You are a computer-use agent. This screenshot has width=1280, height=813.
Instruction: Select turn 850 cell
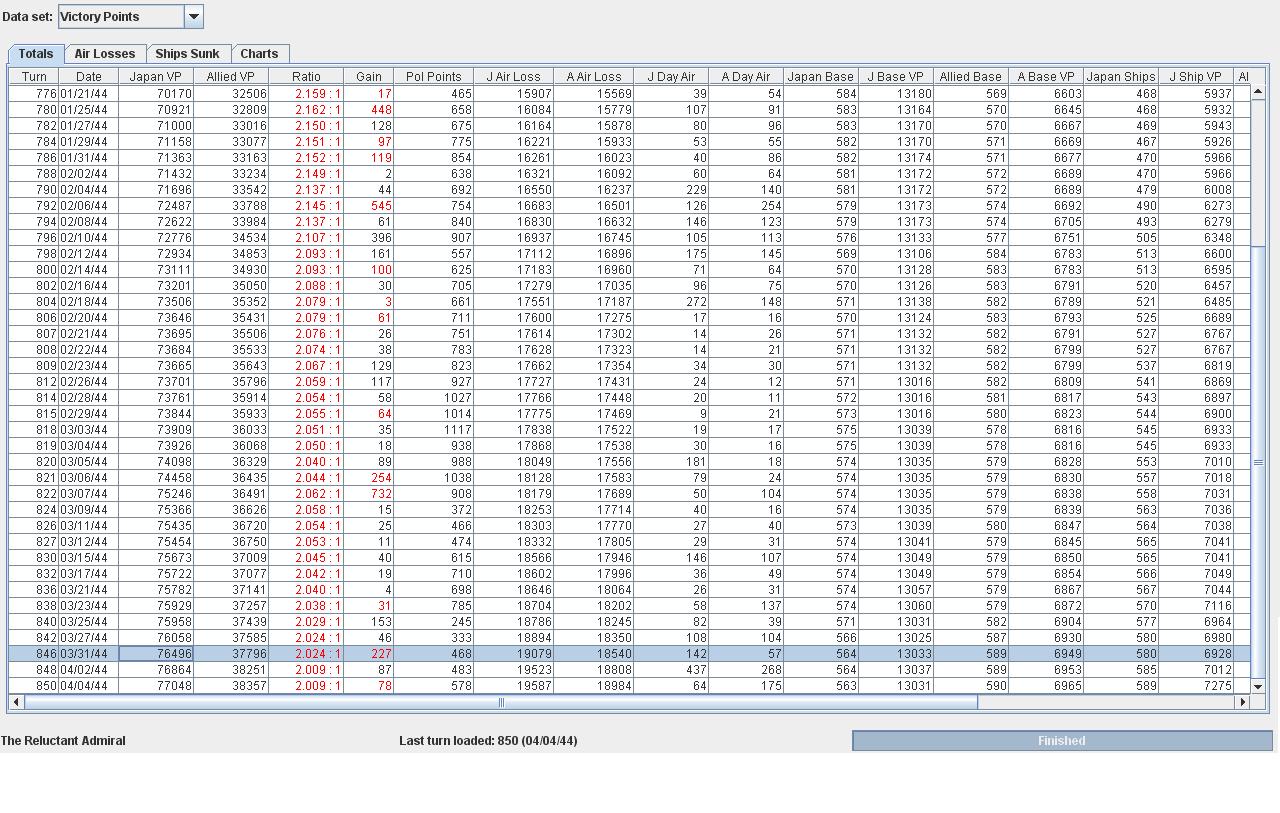pos(34,686)
